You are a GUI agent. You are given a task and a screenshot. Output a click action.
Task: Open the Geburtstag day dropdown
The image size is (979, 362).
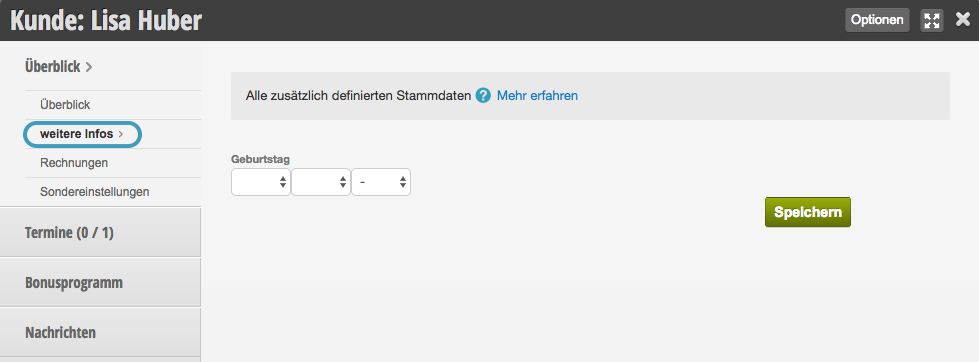coord(260,182)
